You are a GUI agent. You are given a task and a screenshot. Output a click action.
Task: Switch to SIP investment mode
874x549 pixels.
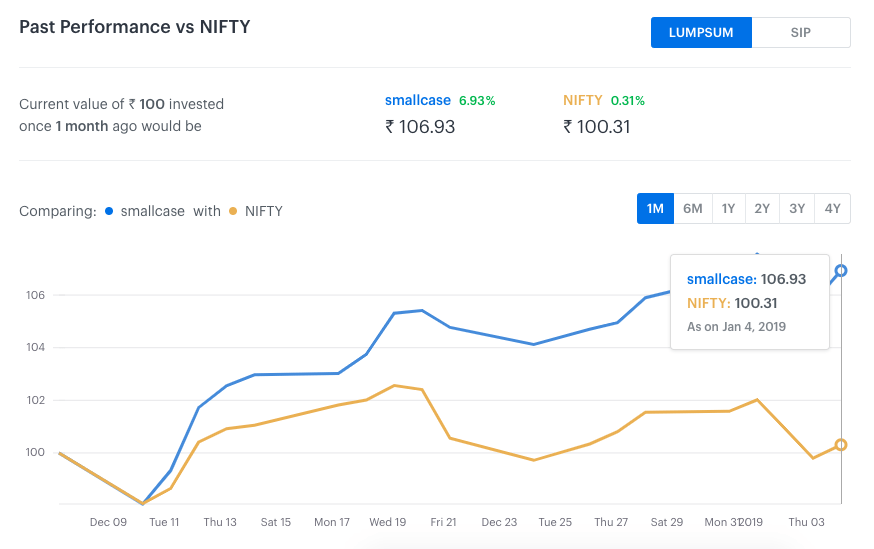click(x=801, y=32)
